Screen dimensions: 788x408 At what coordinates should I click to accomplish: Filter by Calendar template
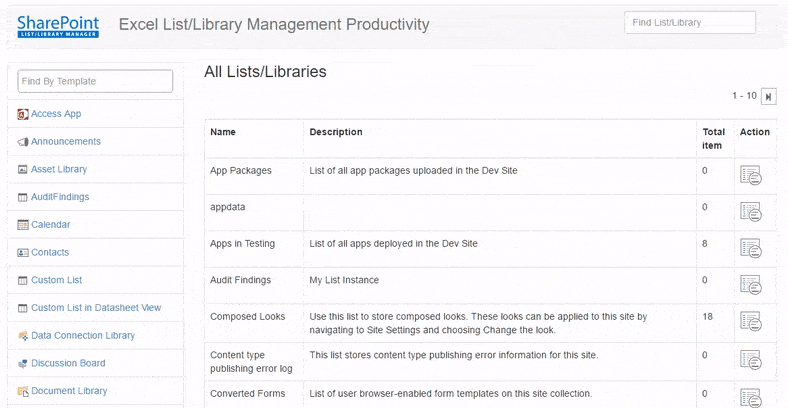click(x=50, y=225)
